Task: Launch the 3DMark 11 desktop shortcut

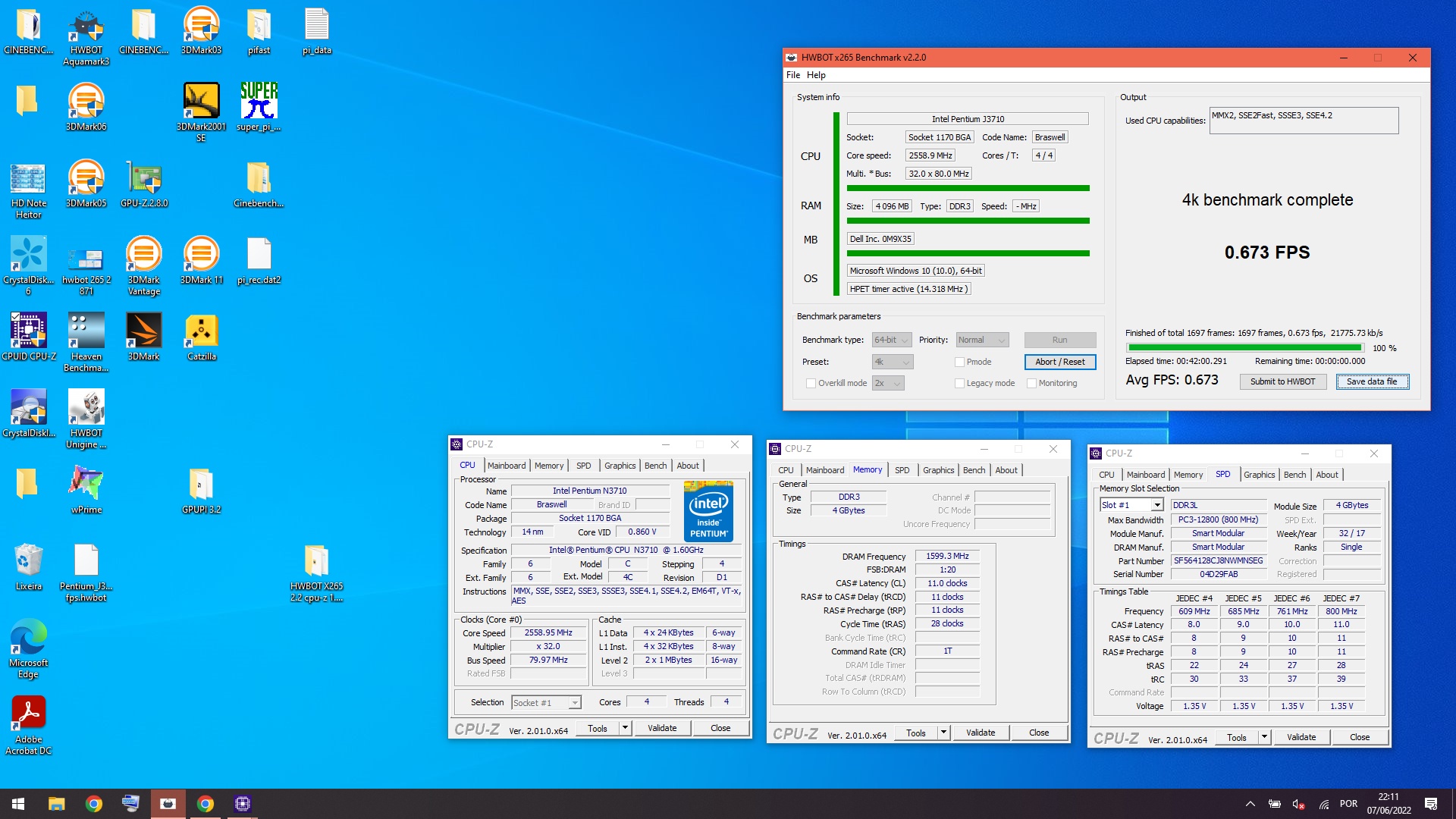Action: (201, 261)
